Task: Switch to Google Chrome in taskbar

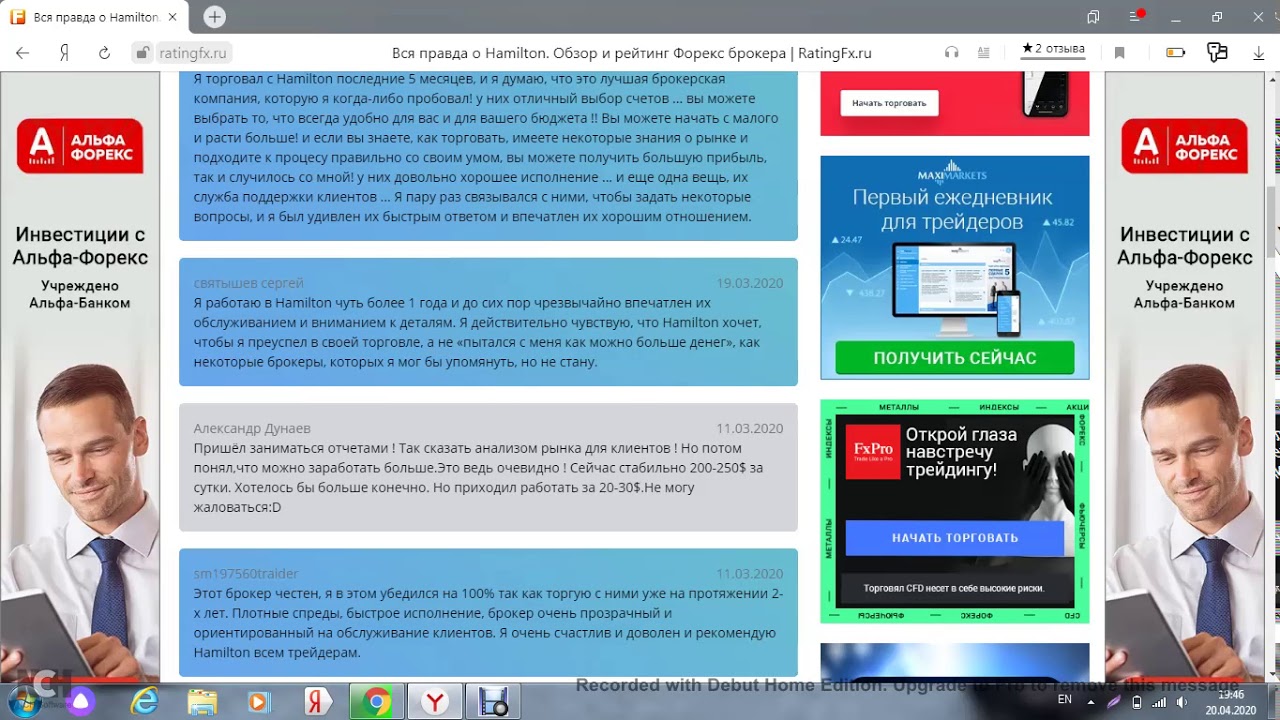Action: pyautogui.click(x=377, y=702)
